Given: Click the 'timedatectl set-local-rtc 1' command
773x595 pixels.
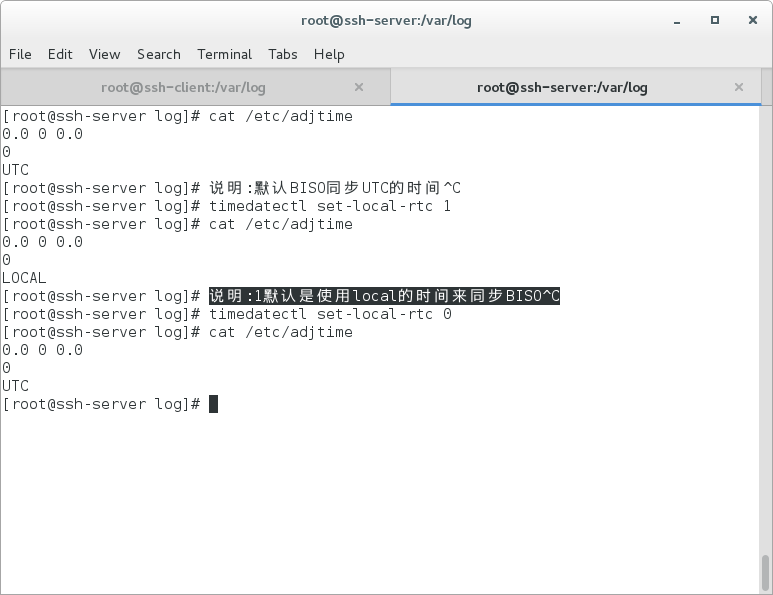Looking at the screenshot, I should point(330,206).
